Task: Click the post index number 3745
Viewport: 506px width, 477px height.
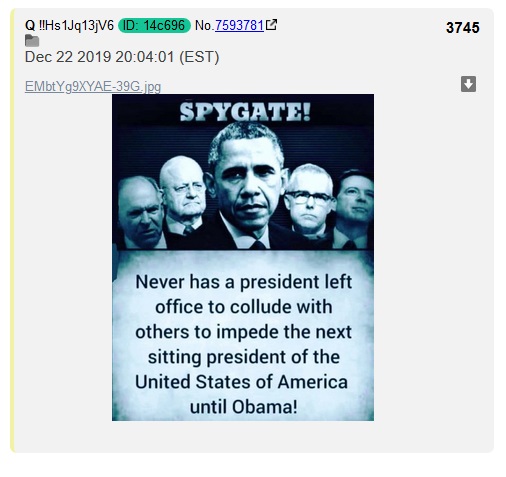Action: pos(463,28)
